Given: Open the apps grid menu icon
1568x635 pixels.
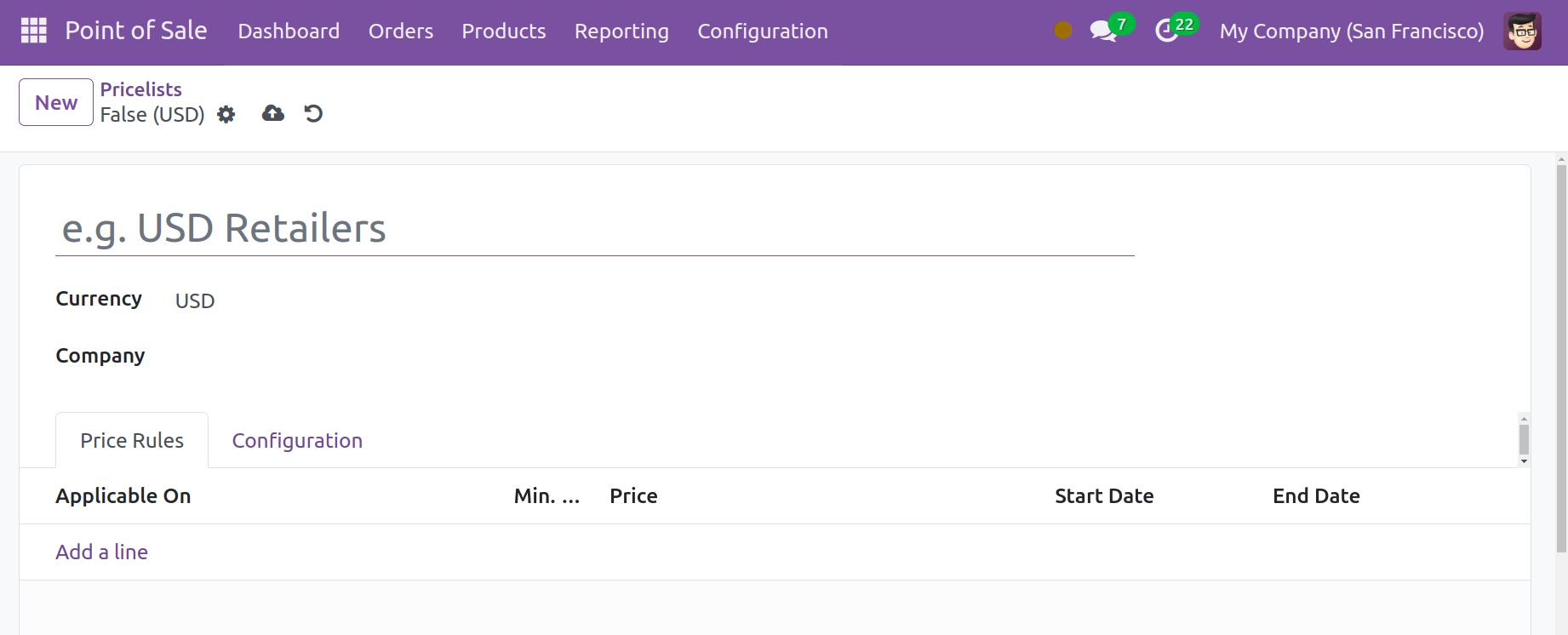Looking at the screenshot, I should pos(33,31).
